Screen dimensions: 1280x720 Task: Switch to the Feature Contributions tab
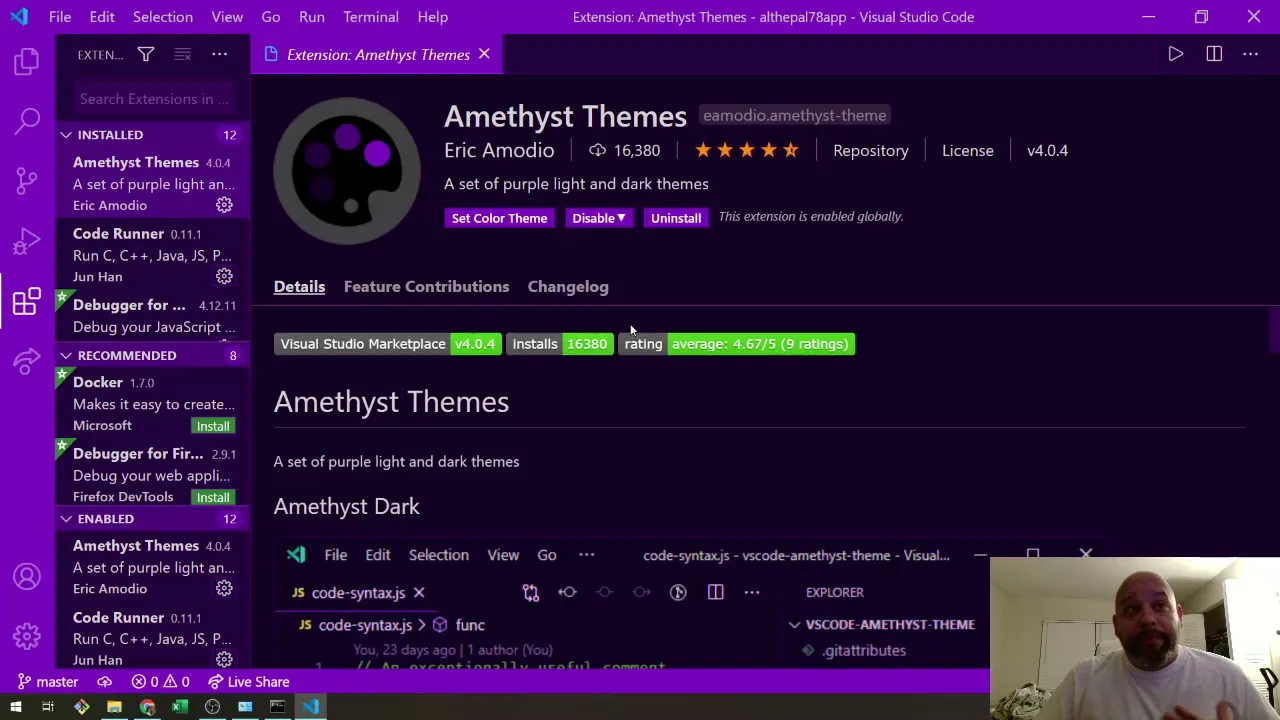click(x=426, y=287)
